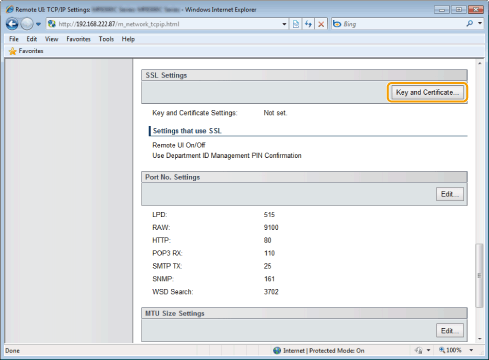Open the dropdown beside privacy icon

point(429,350)
